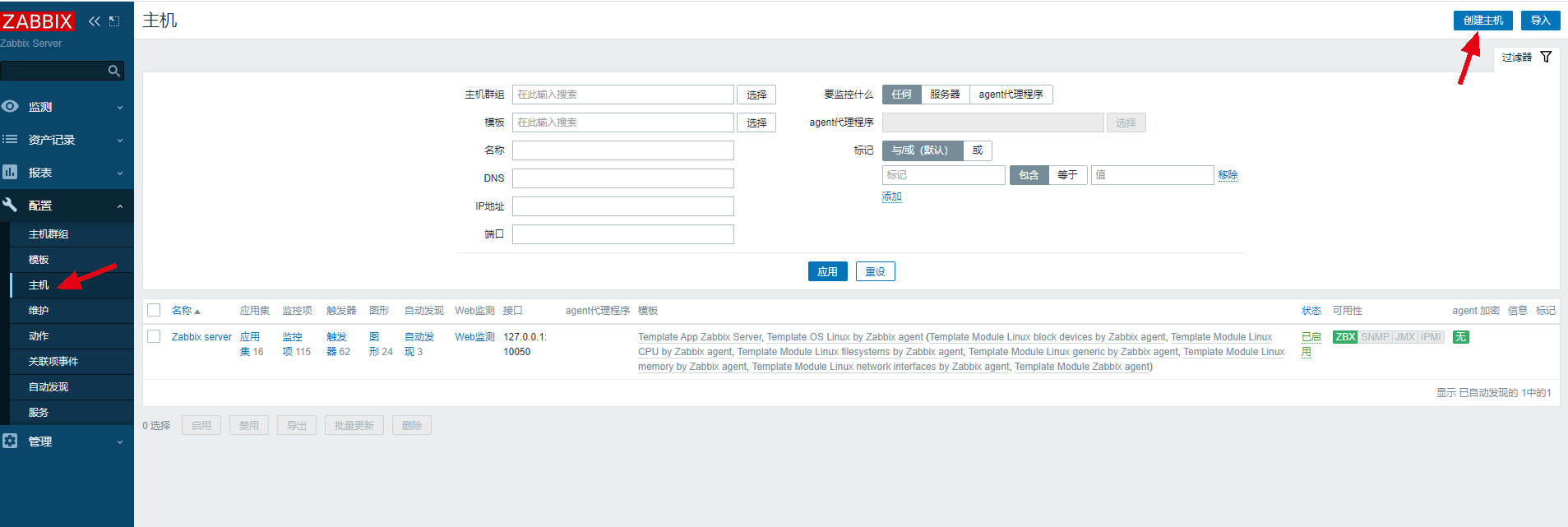Tick the Zabbix server row checkbox
The height and width of the screenshot is (527, 1568).
[154, 336]
